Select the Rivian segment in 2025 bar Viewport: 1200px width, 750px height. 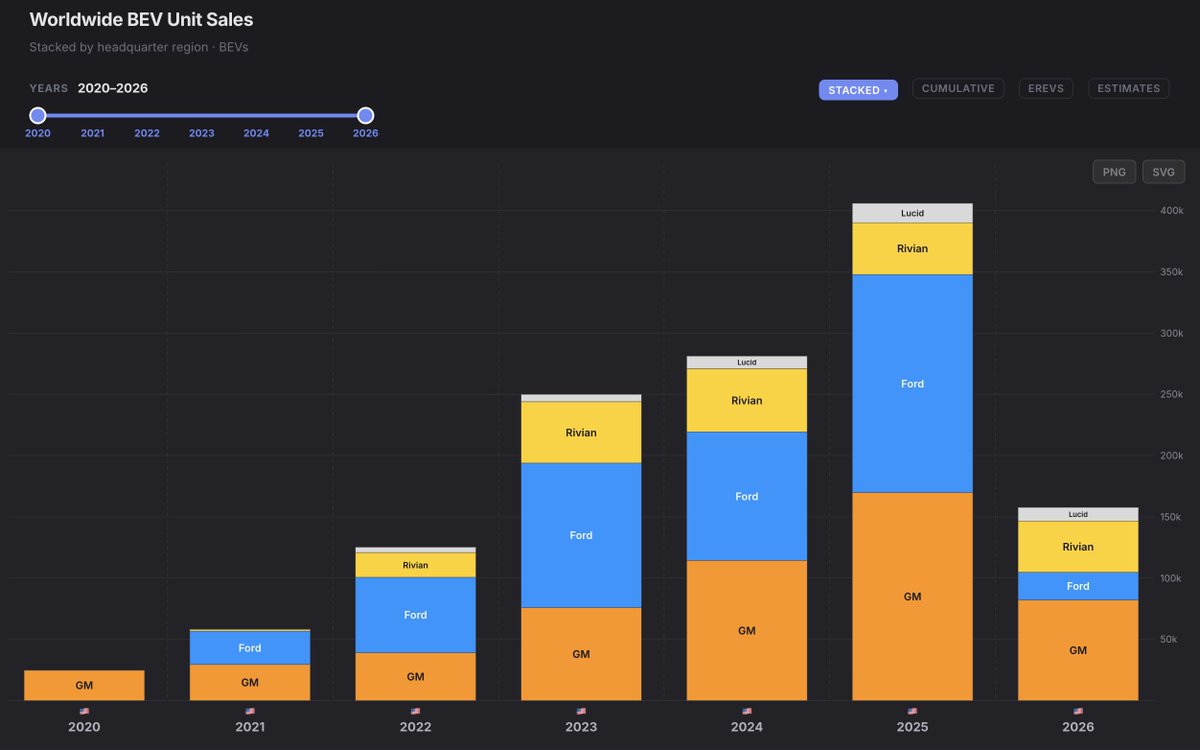pyautogui.click(x=912, y=249)
